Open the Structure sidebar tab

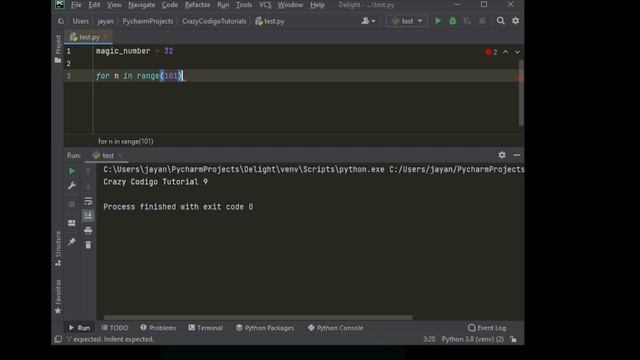click(x=58, y=249)
